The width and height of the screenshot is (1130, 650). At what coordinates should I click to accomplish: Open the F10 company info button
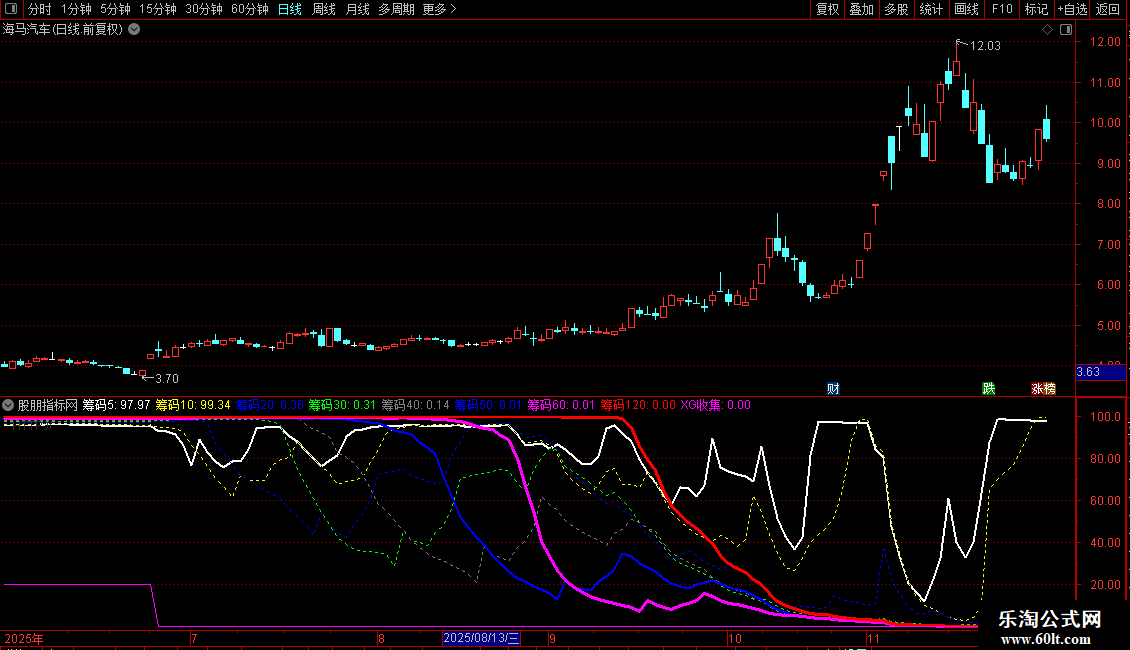pyautogui.click(x=1001, y=10)
